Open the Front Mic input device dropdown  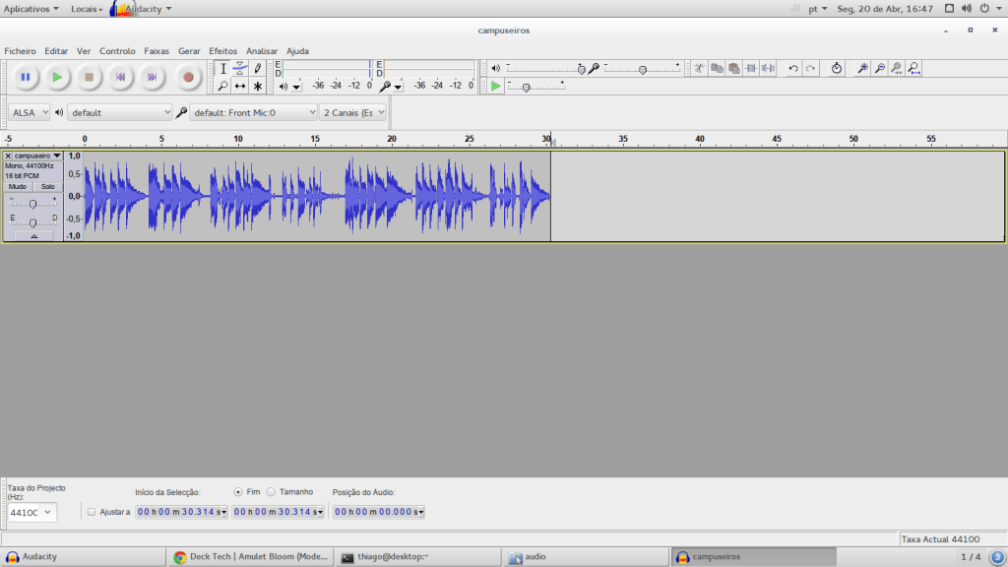pos(254,113)
